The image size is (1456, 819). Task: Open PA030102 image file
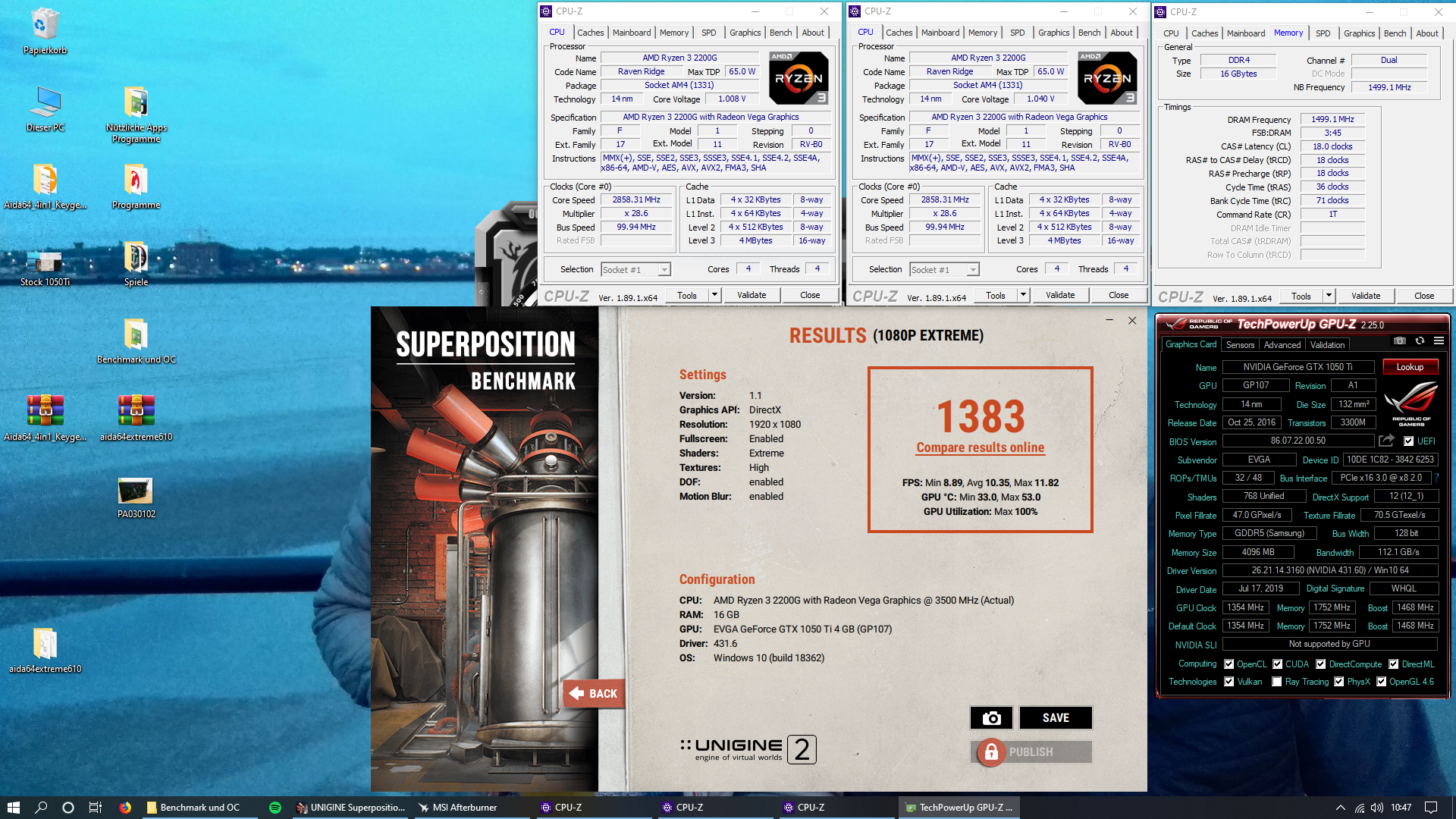click(x=136, y=497)
